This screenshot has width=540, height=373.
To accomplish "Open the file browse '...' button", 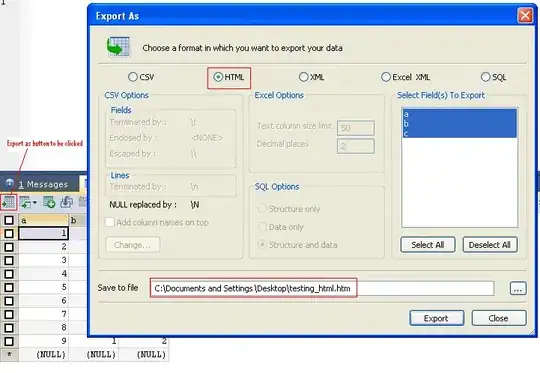I will coord(518,289).
